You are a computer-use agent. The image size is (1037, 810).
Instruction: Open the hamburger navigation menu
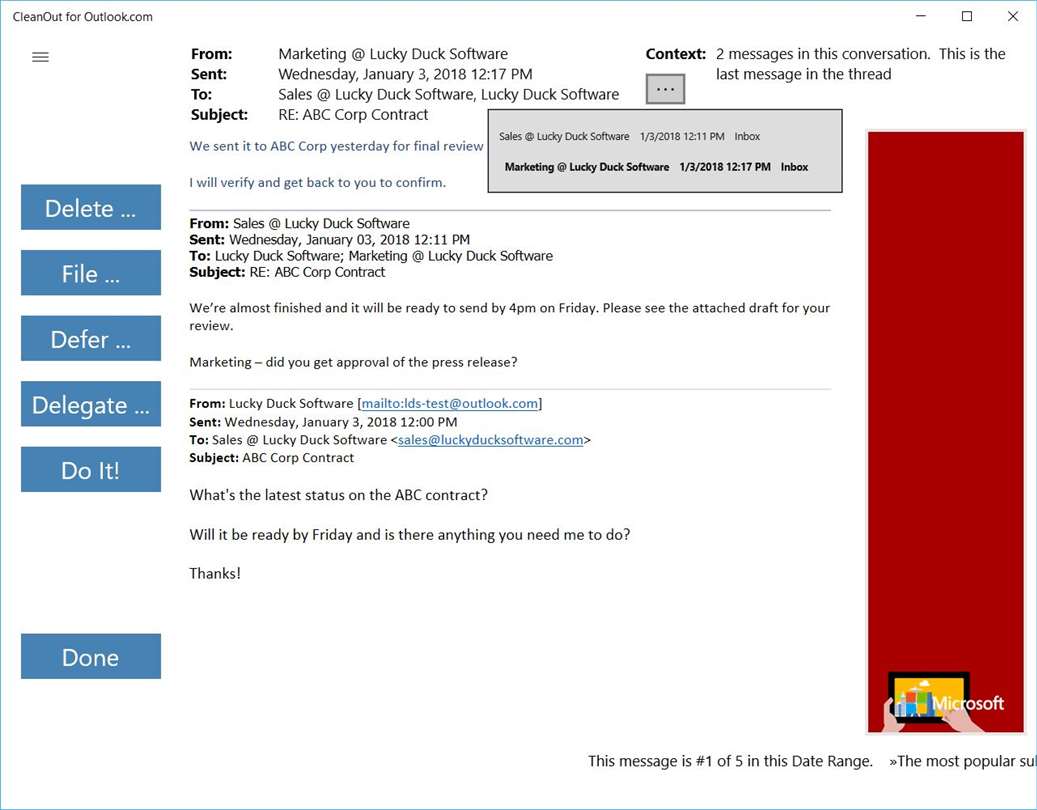[40, 57]
